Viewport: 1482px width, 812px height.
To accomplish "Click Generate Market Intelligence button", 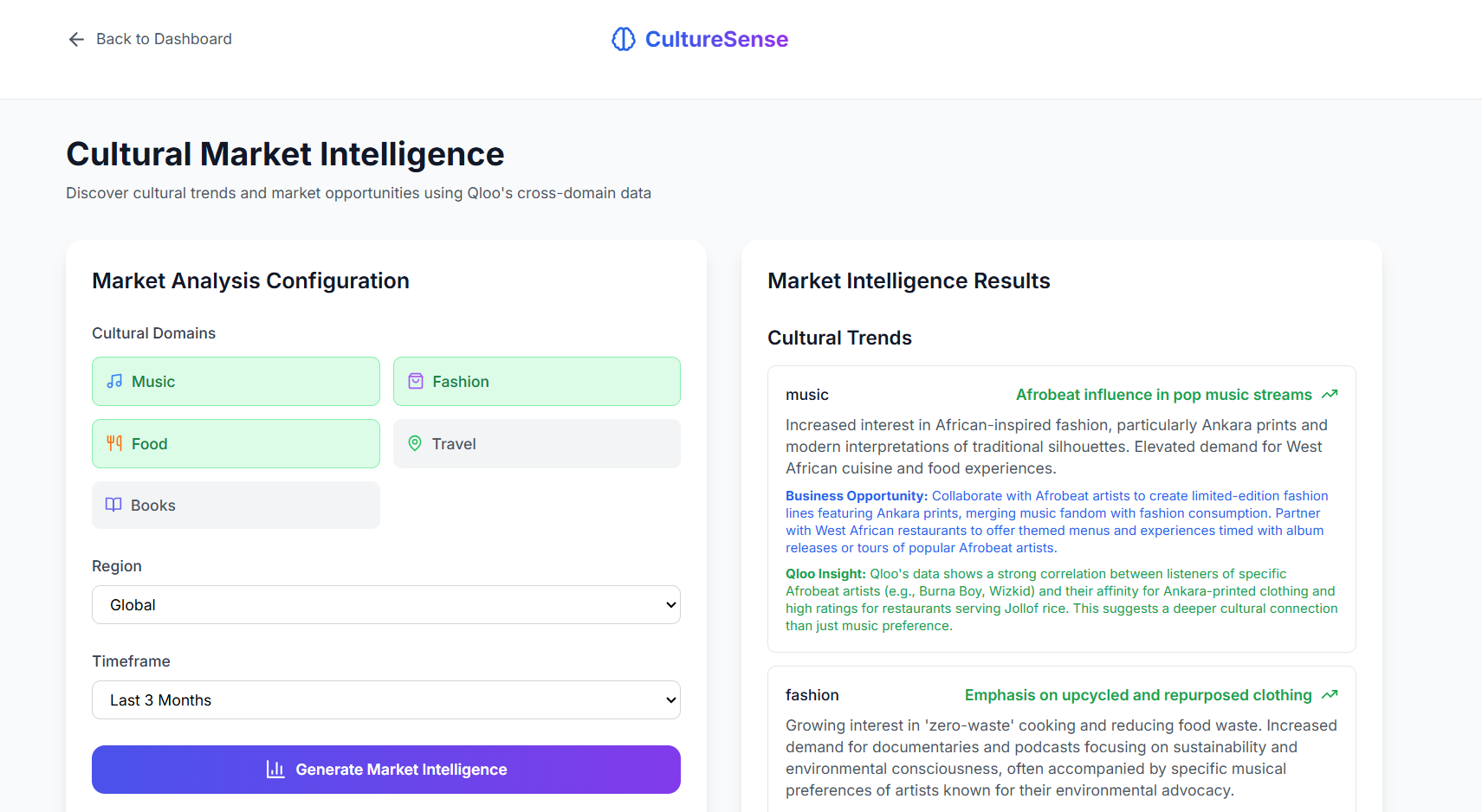I will [x=385, y=769].
